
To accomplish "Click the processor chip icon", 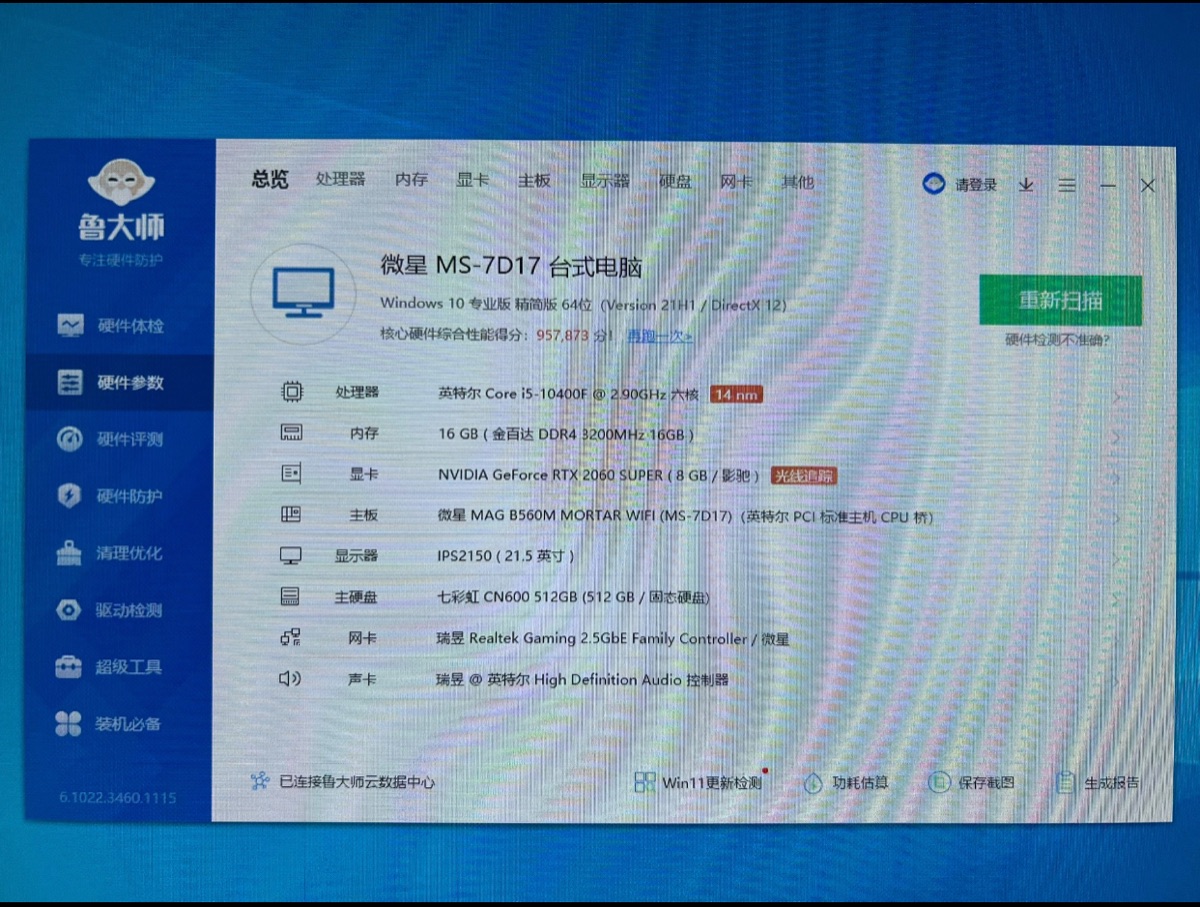I will [291, 392].
